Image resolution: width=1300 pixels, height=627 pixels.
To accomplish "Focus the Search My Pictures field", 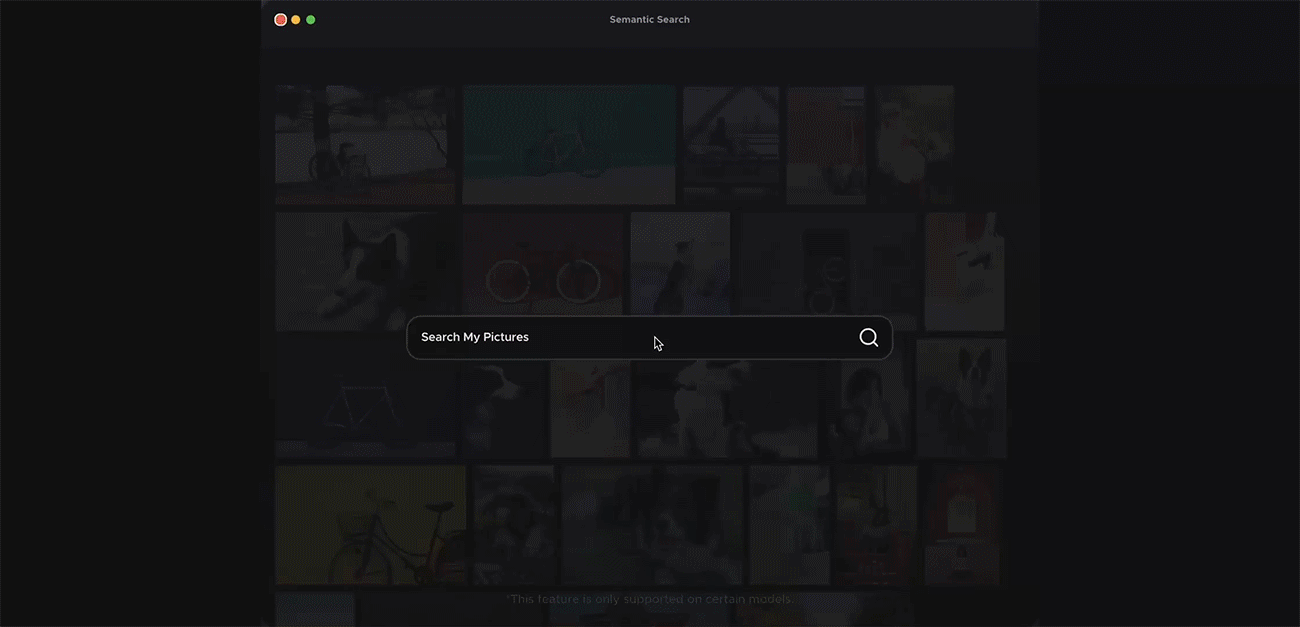I will [630, 338].
